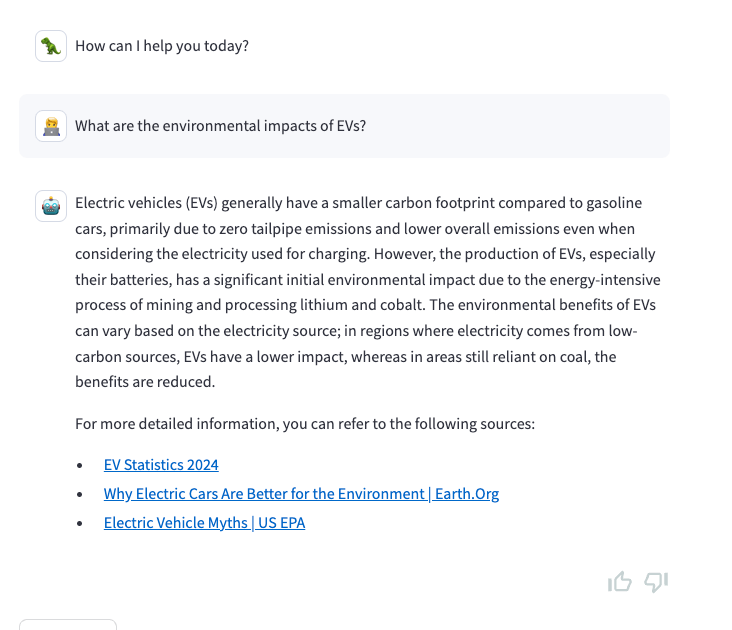Click the 'For more detailed information' sentence
The image size is (732, 630).
pyautogui.click(x=305, y=424)
